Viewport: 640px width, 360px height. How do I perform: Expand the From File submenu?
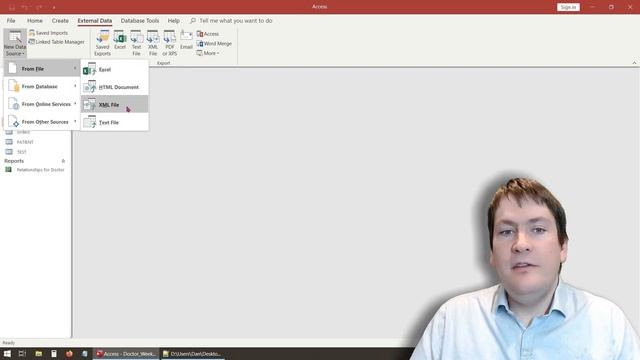[x=42, y=69]
